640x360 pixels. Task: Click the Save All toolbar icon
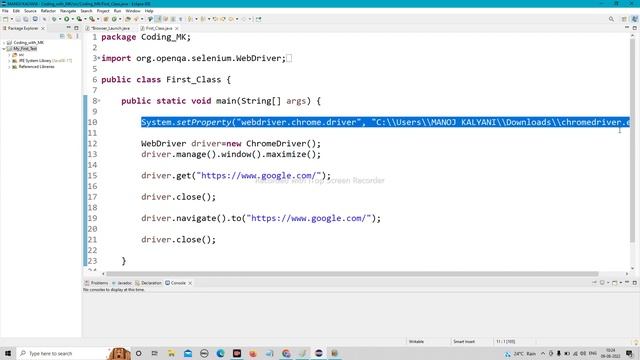point(26,19)
